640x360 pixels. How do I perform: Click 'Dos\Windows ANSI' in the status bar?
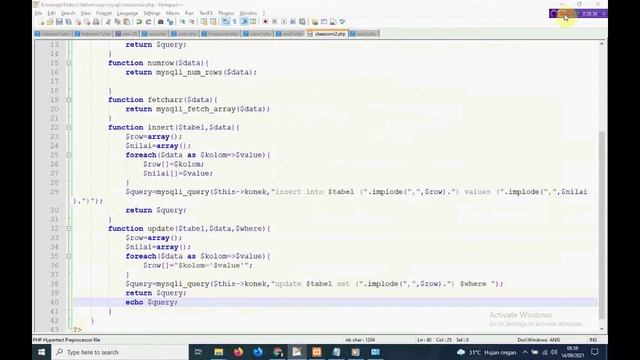538,340
